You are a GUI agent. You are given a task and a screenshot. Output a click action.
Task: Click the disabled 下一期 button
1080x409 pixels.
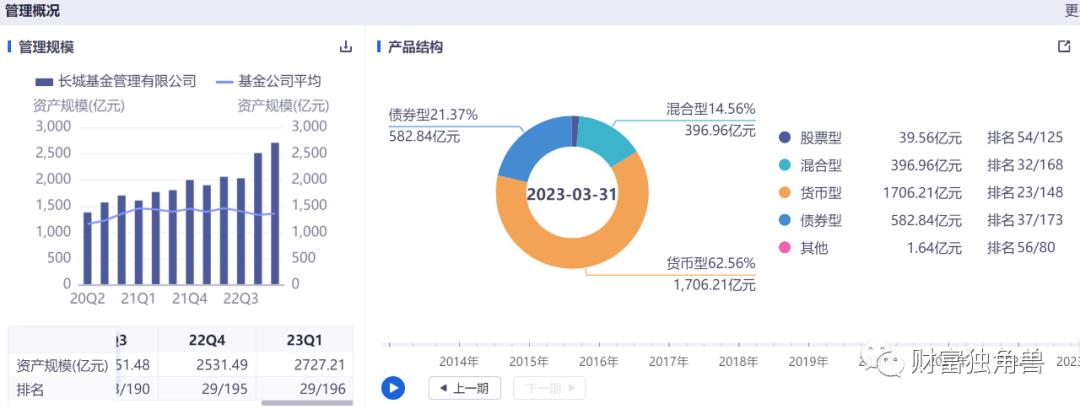pos(549,388)
